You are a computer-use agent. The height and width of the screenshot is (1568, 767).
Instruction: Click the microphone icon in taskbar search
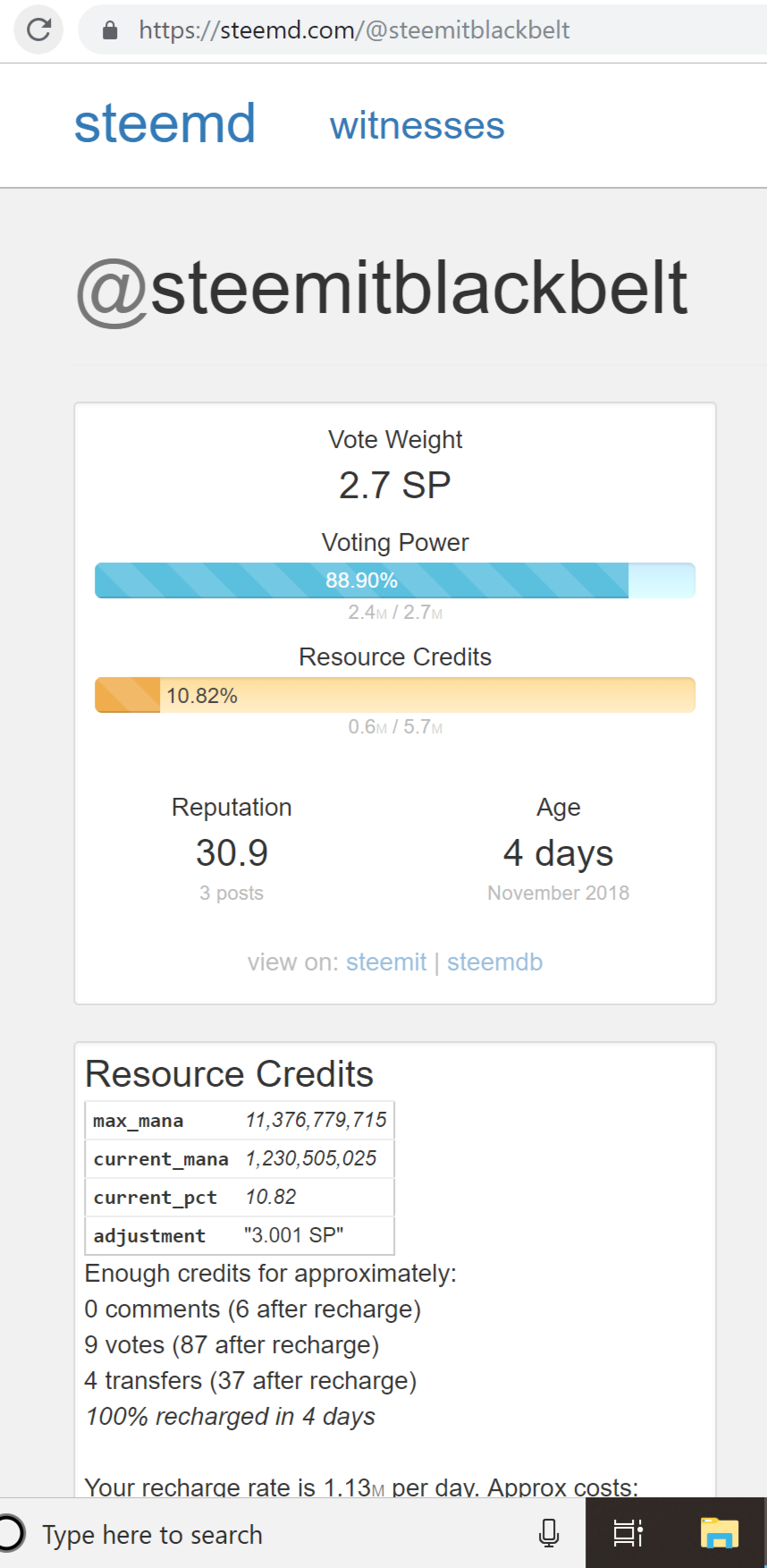pos(549,1533)
